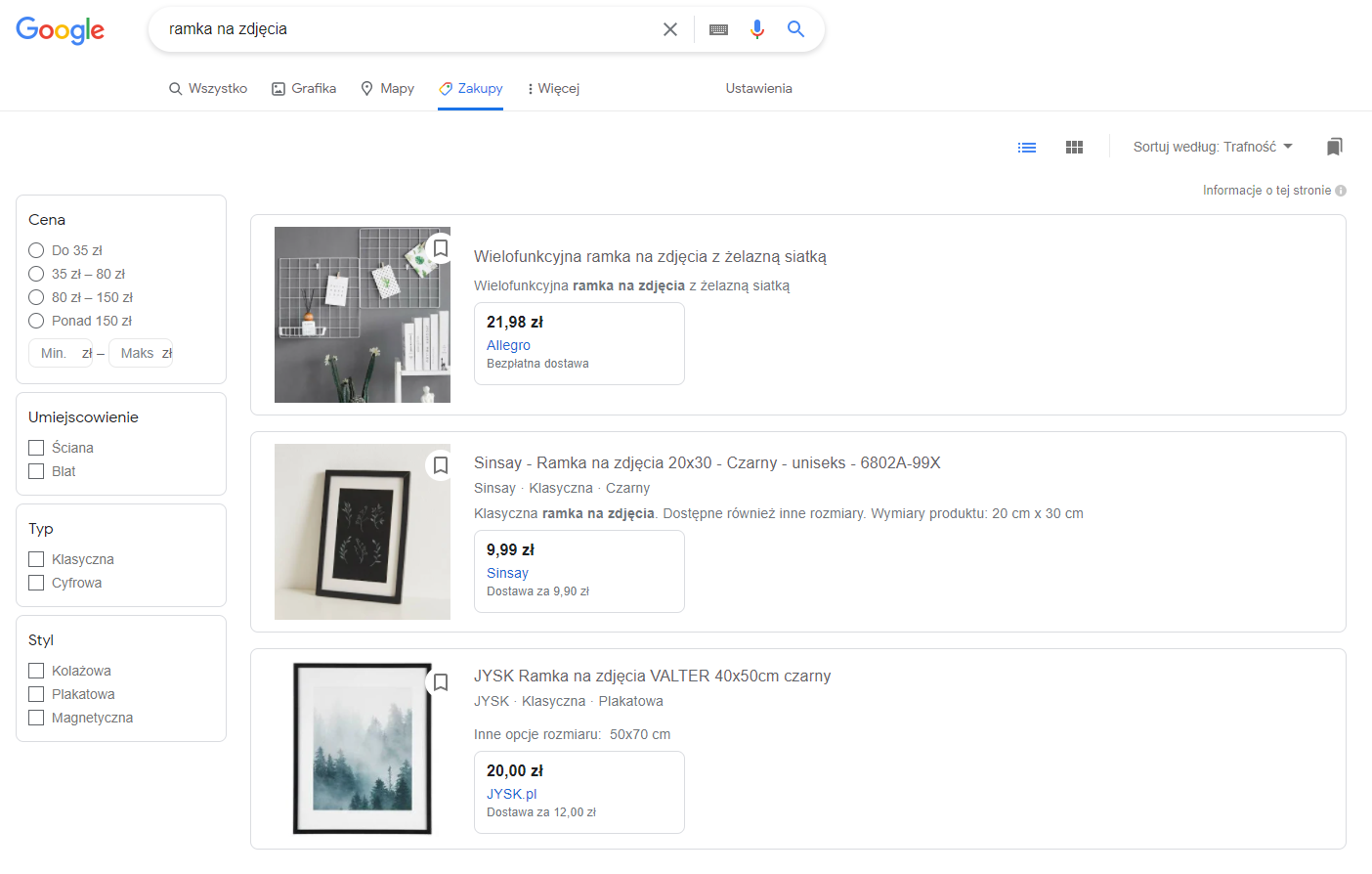This screenshot has width=1372, height=874.
Task: Click Informacje o tej stronie link
Action: 1266,191
